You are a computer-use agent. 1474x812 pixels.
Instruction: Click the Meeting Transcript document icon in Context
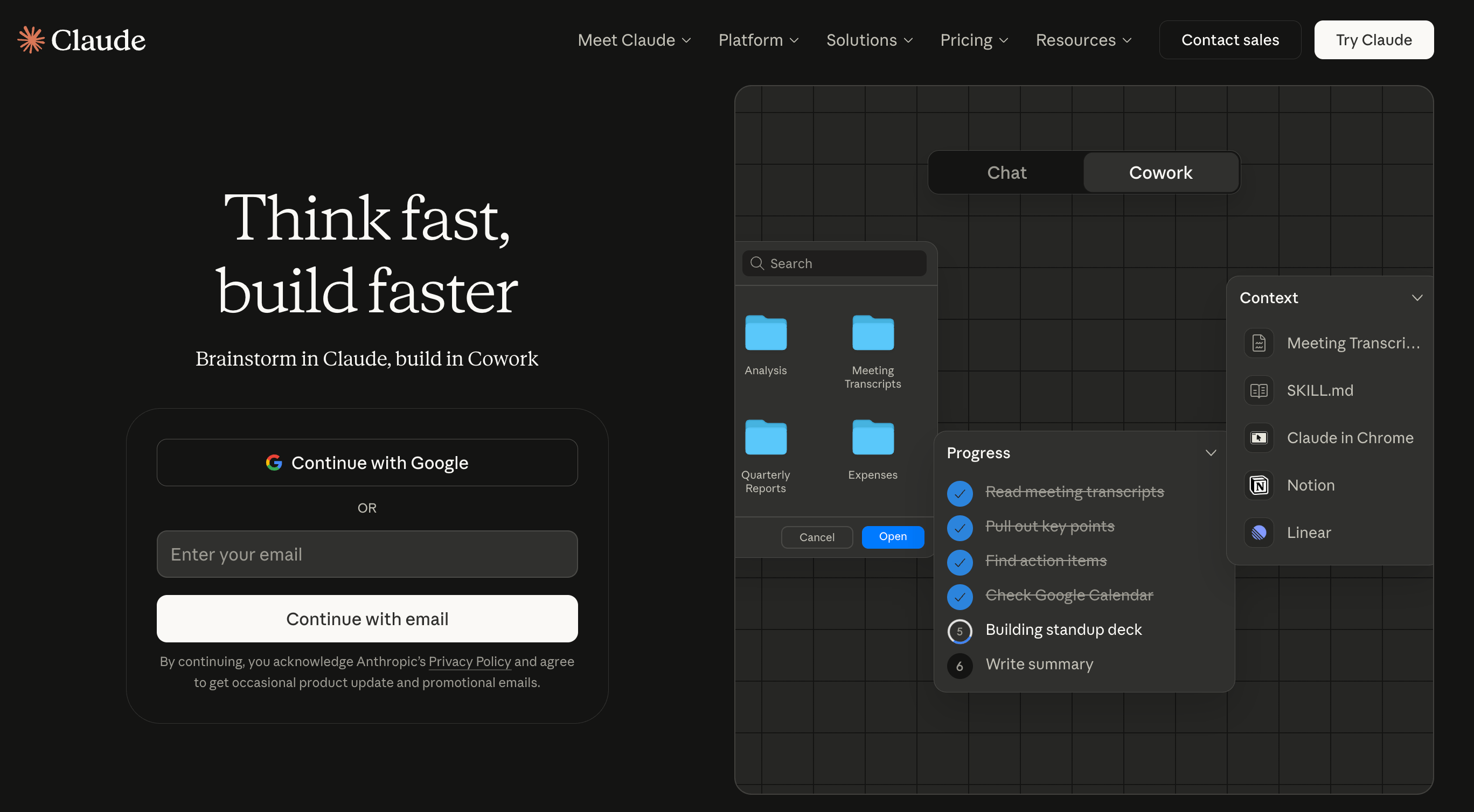(1259, 342)
